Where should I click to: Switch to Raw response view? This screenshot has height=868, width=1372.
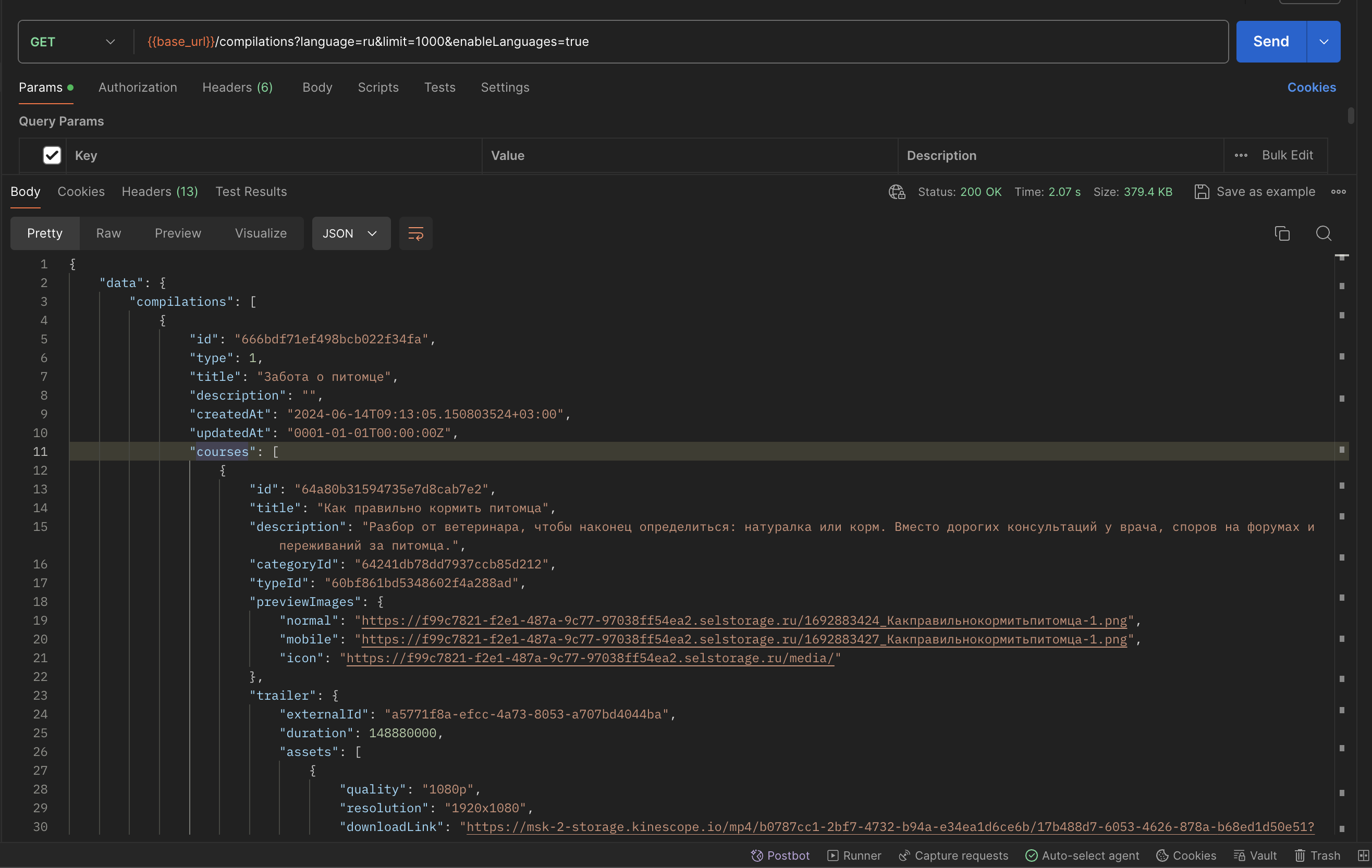(108, 233)
